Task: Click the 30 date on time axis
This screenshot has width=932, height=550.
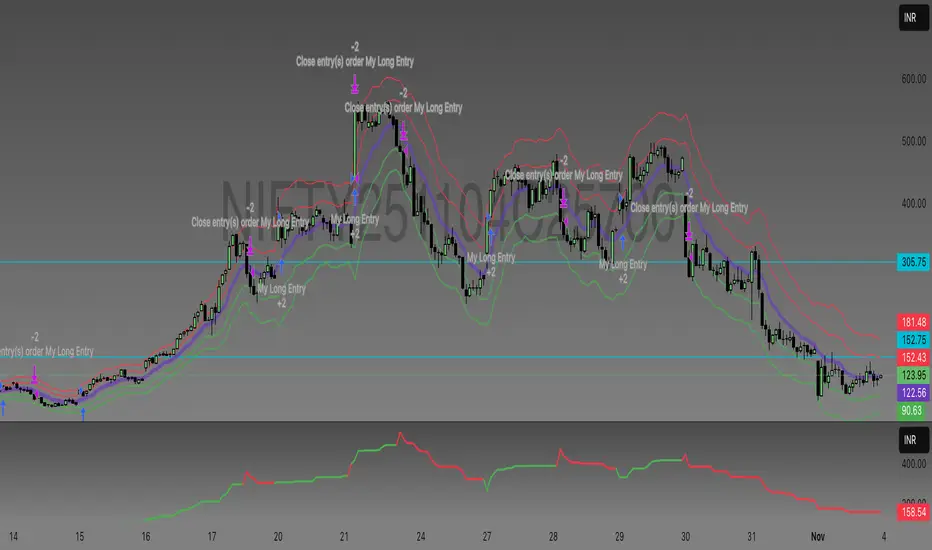Action: tap(685, 536)
